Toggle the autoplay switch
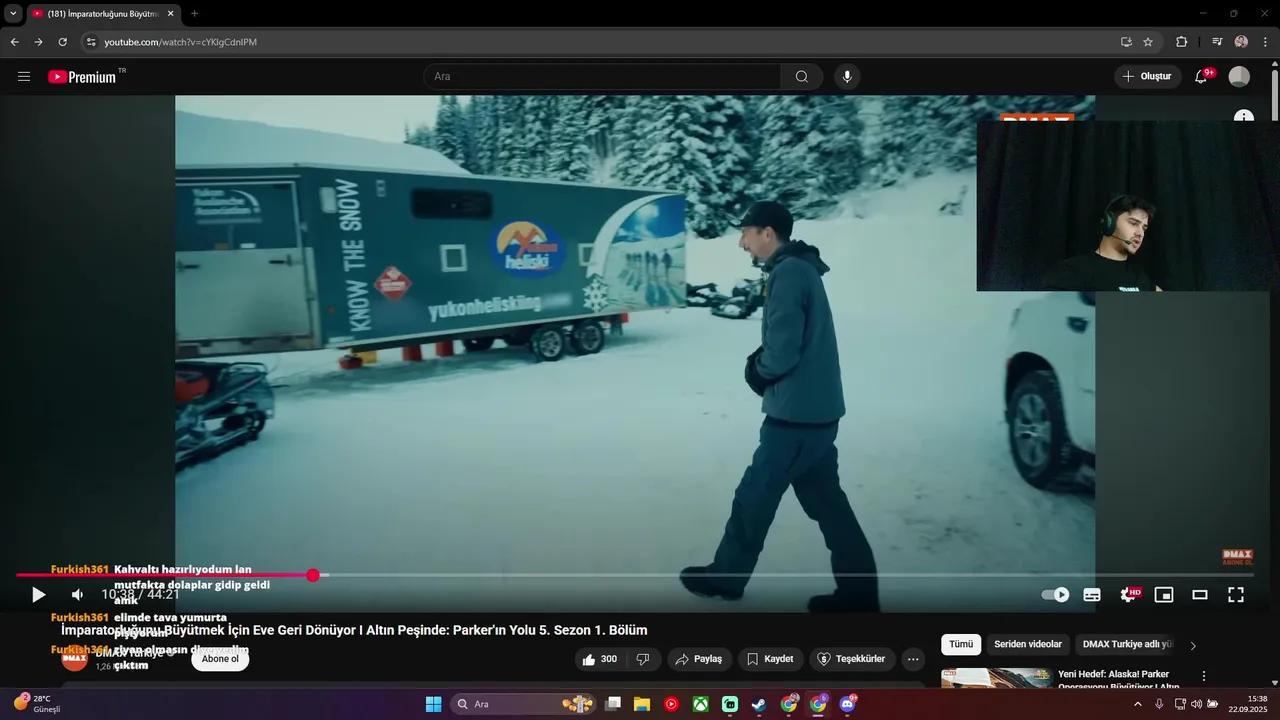Viewport: 1280px width, 720px height. click(1055, 595)
